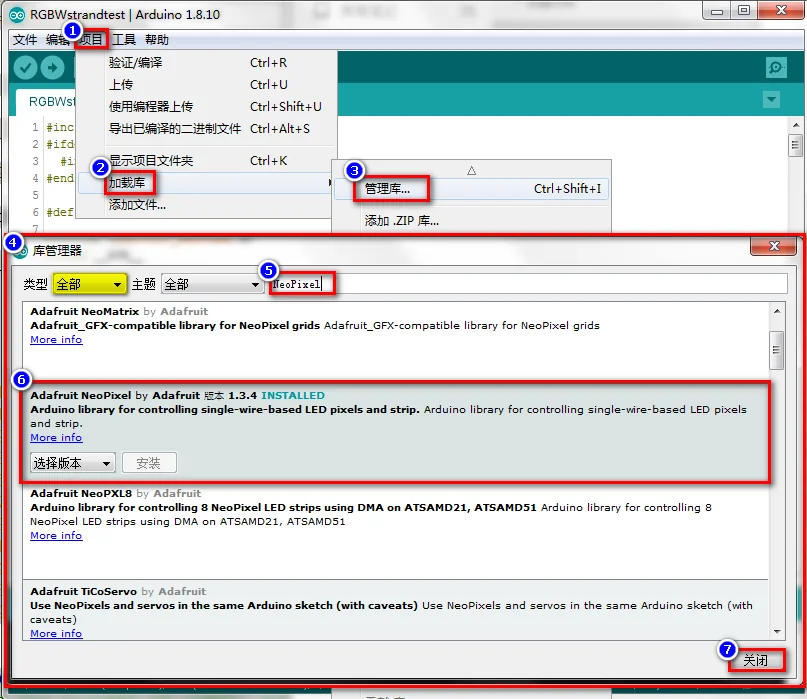Click the NeoPixel search field

tap(528, 284)
